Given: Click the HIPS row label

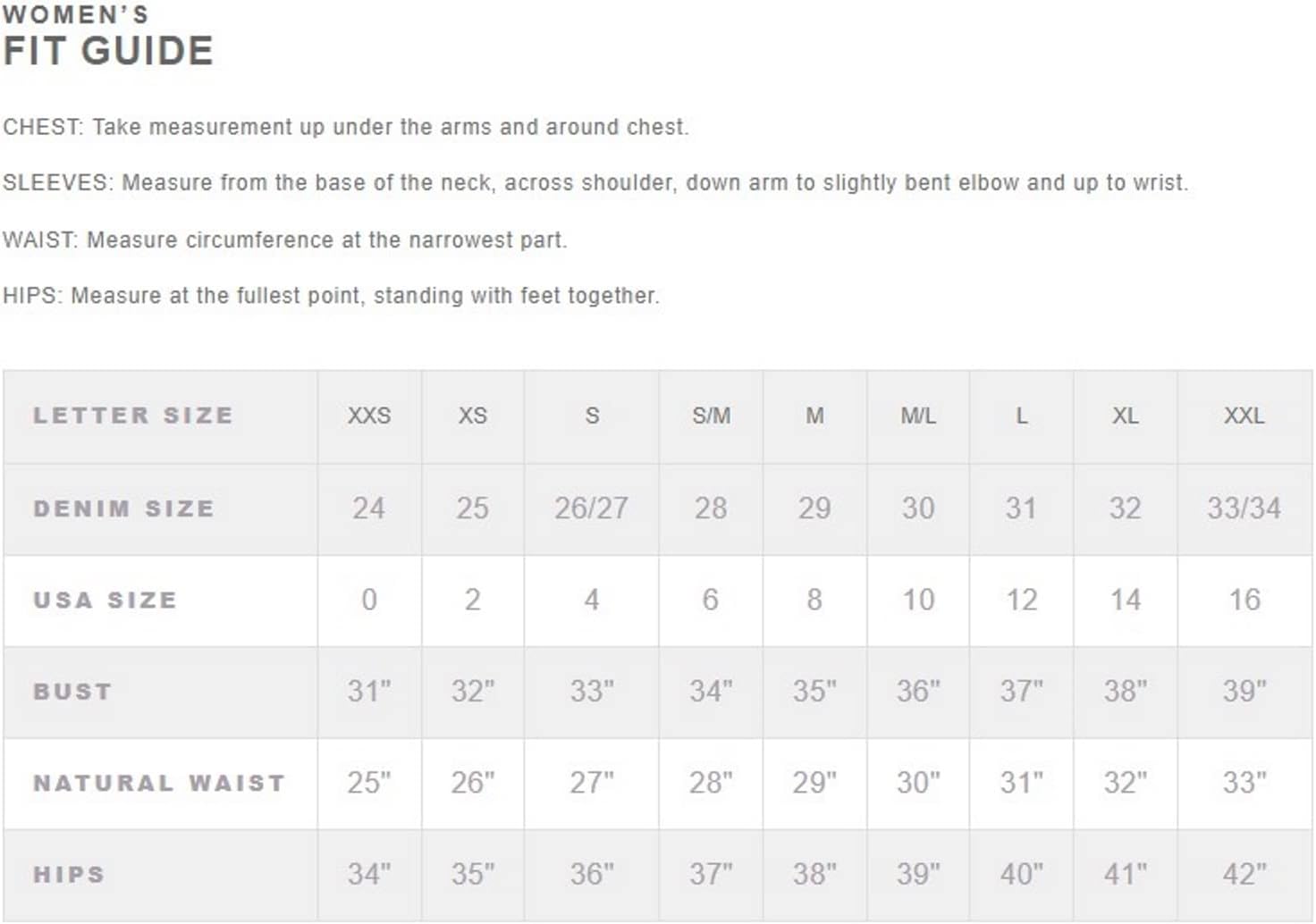Looking at the screenshot, I should coord(69,874).
